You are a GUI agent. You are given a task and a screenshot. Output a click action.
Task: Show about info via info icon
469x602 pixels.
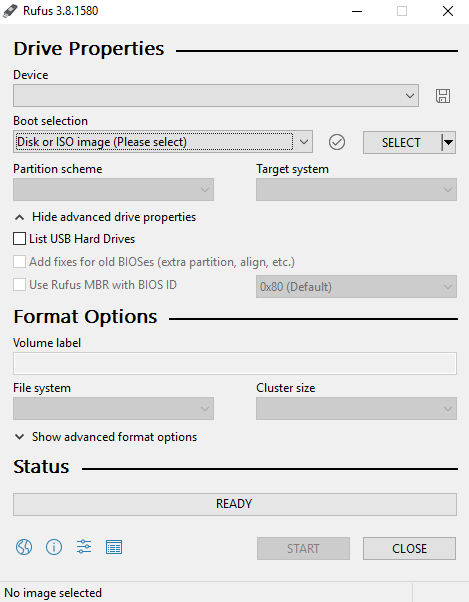tap(54, 547)
